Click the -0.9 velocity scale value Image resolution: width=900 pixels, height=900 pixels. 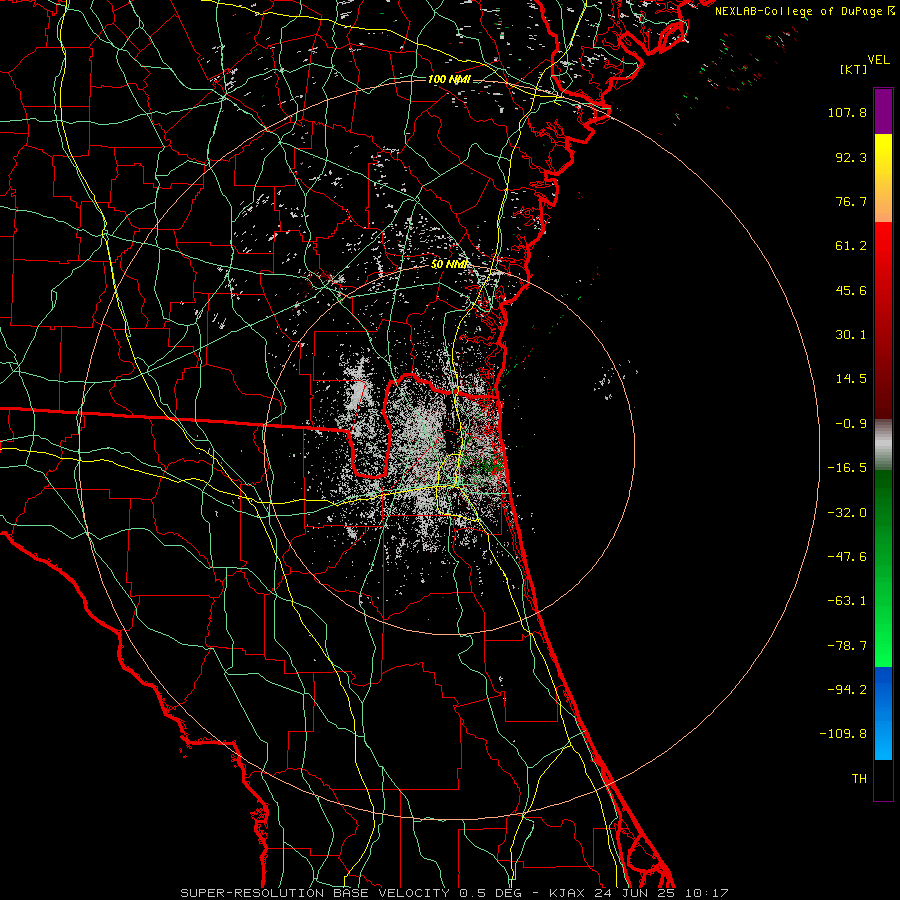click(851, 424)
